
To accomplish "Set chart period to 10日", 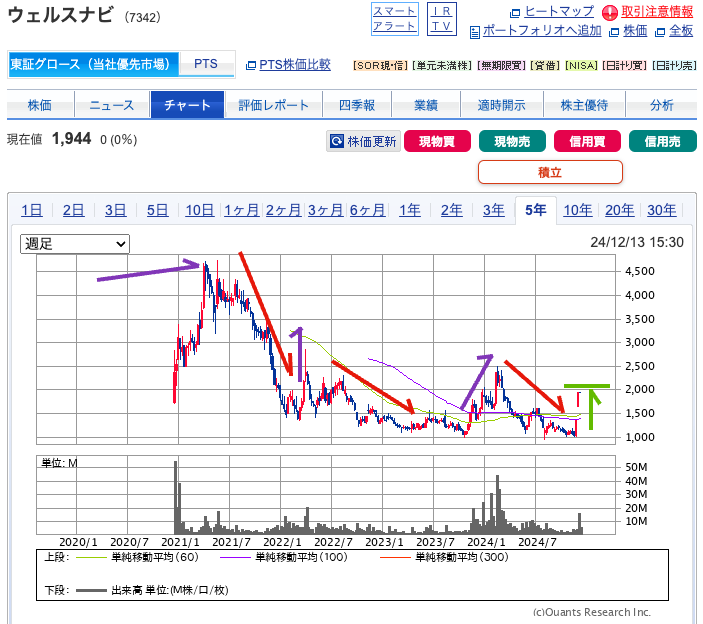I will [x=200, y=210].
